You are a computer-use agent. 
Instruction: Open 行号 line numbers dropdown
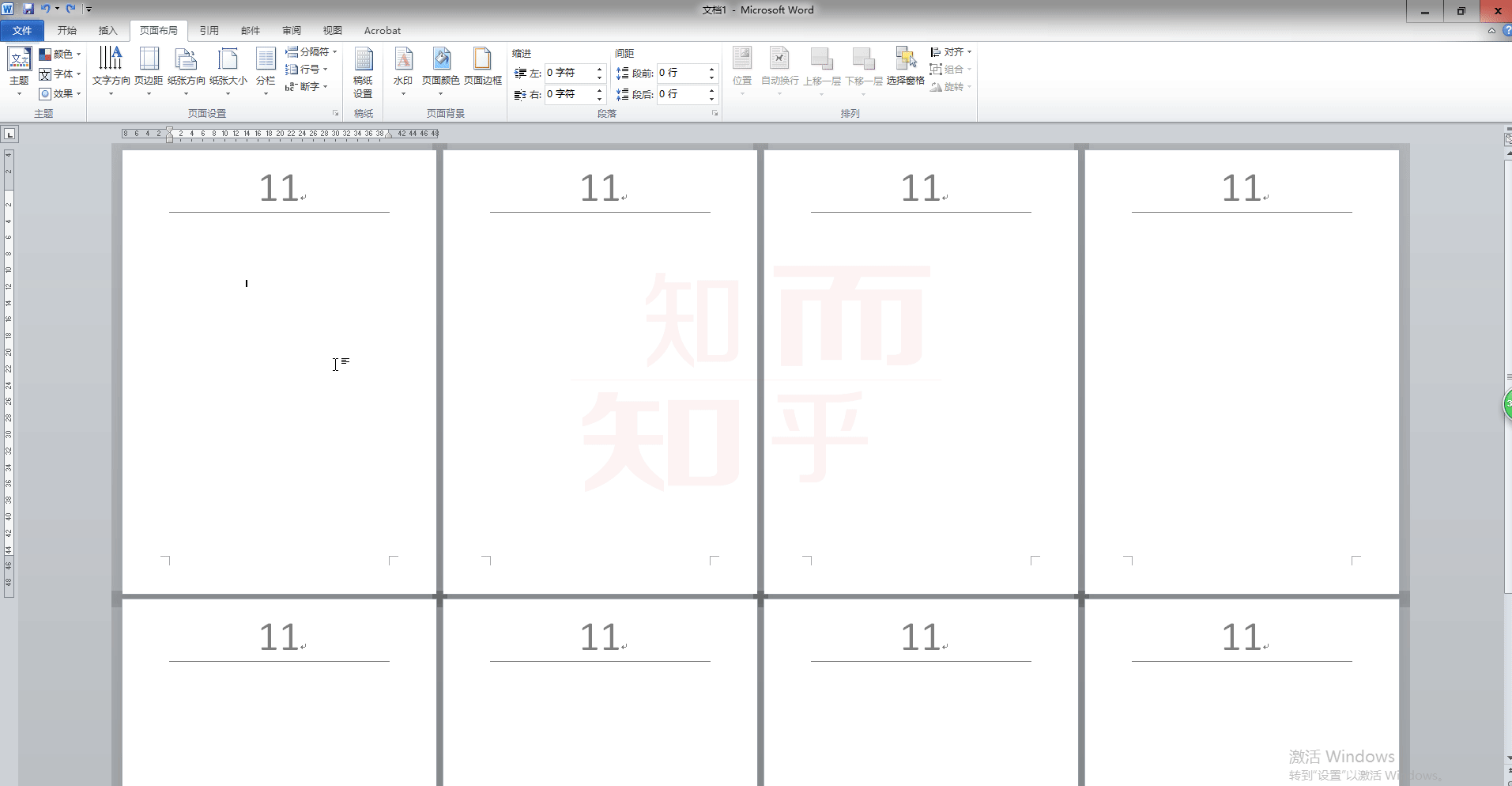(307, 69)
